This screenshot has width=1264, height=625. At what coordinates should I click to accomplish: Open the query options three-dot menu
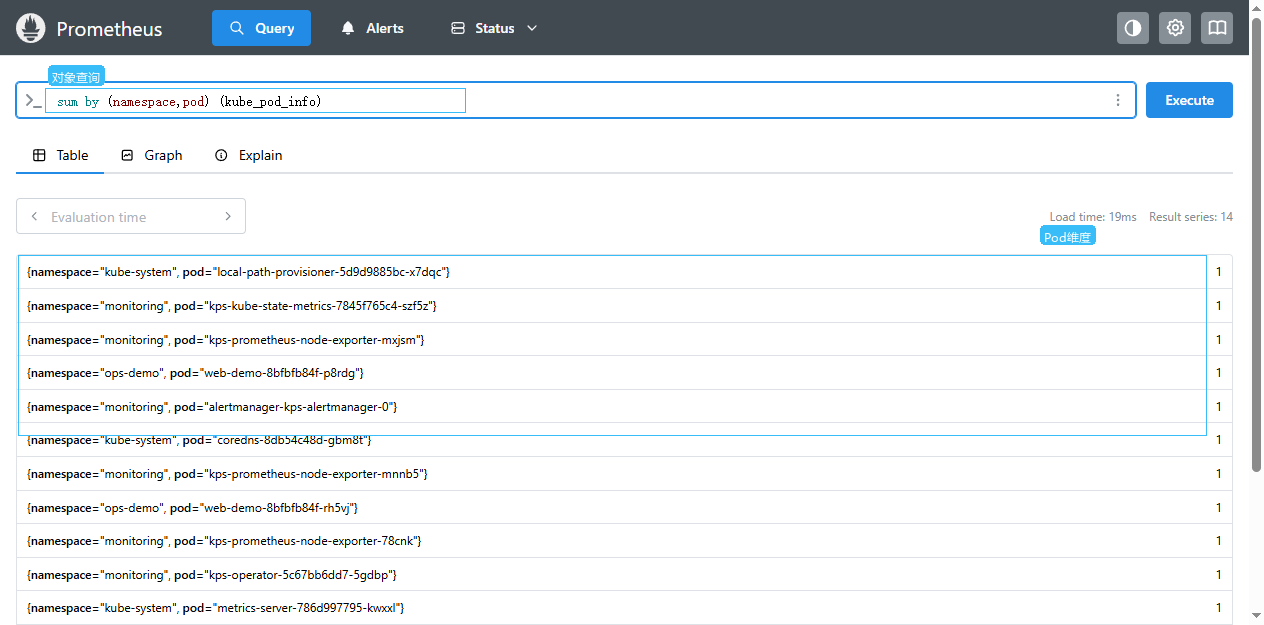click(x=1118, y=100)
